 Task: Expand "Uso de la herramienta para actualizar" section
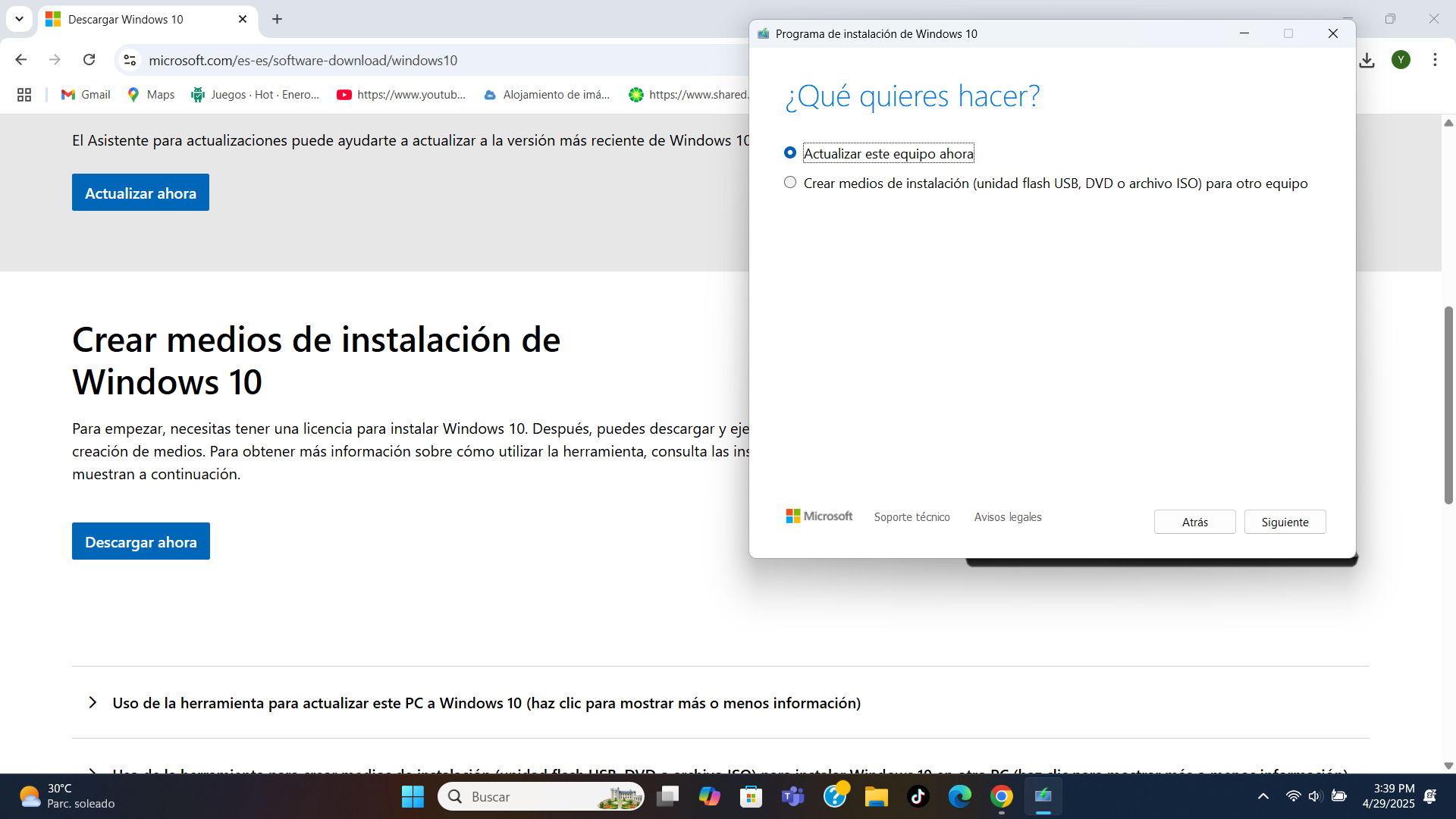486,703
